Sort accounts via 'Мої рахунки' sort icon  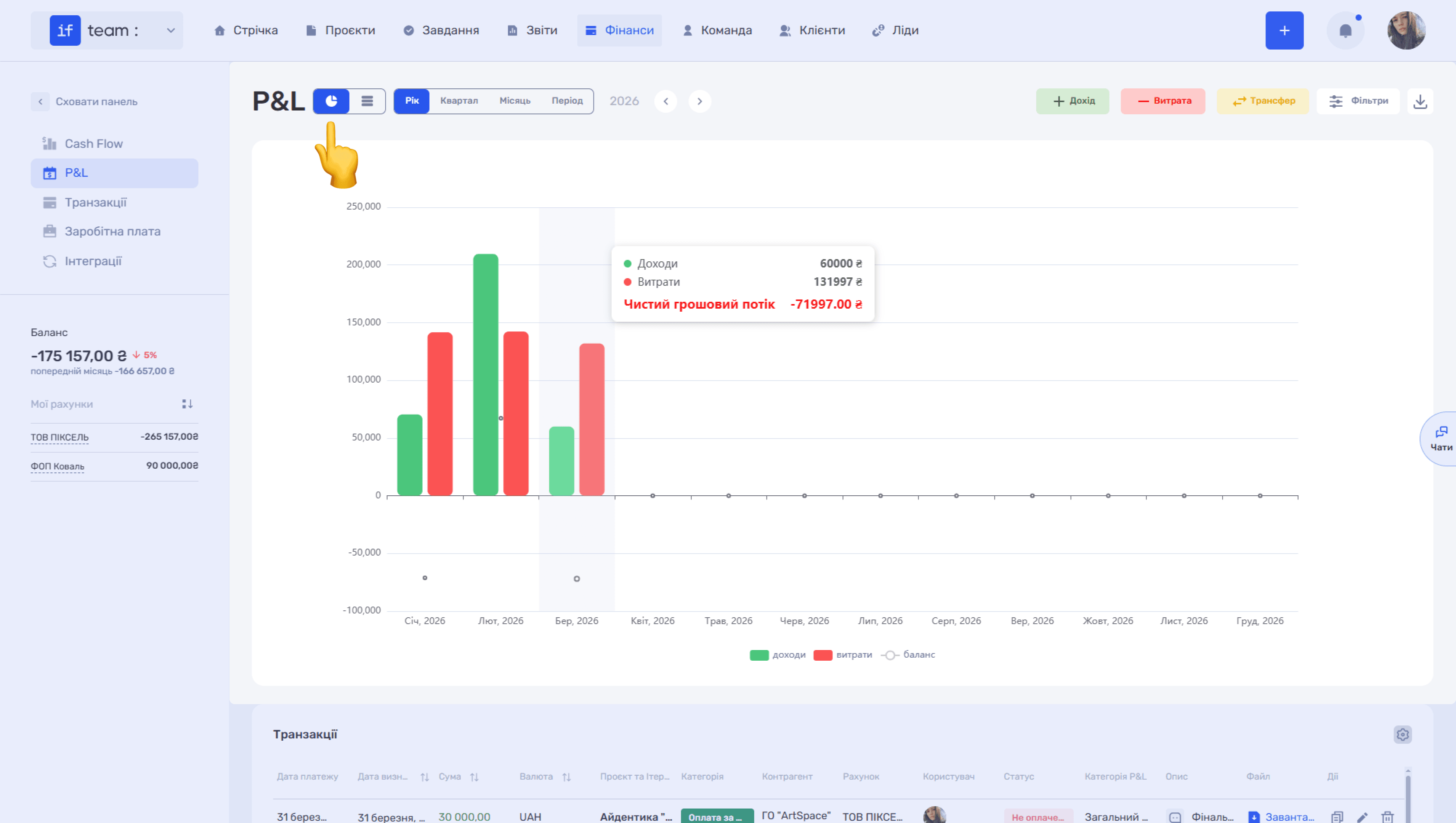187,404
